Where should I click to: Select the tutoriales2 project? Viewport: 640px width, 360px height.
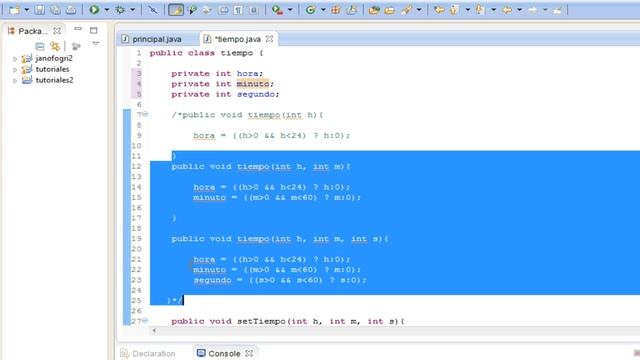click(54, 80)
